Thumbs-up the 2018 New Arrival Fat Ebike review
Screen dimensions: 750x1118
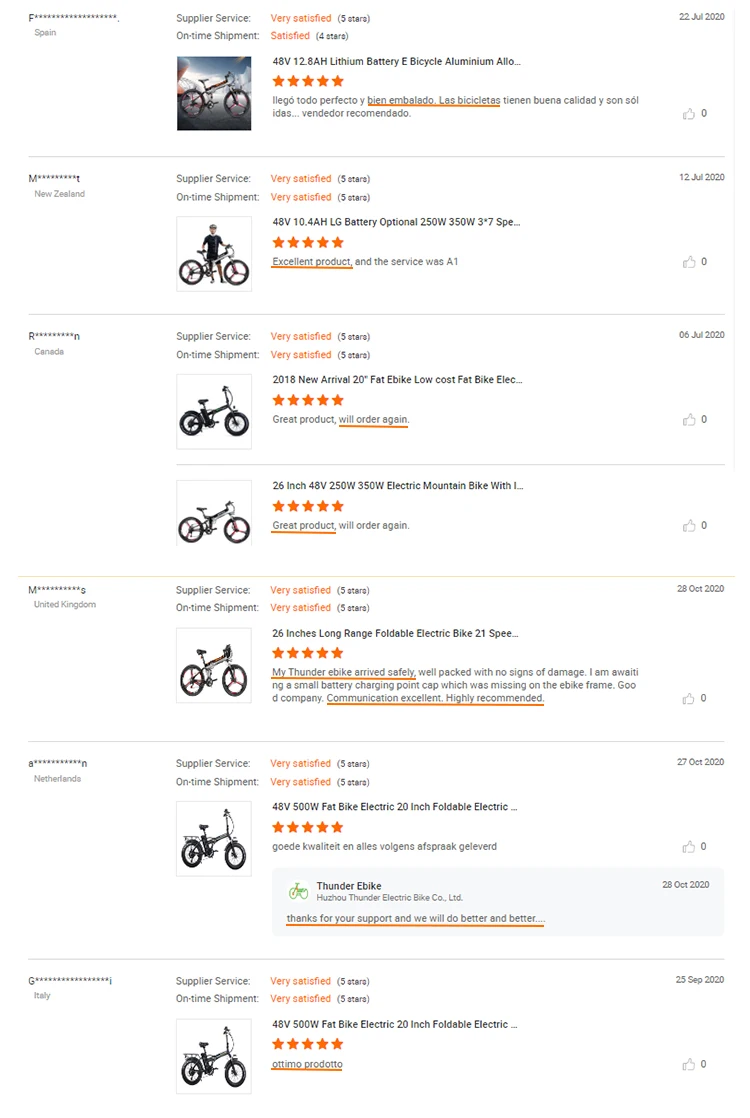click(x=689, y=420)
